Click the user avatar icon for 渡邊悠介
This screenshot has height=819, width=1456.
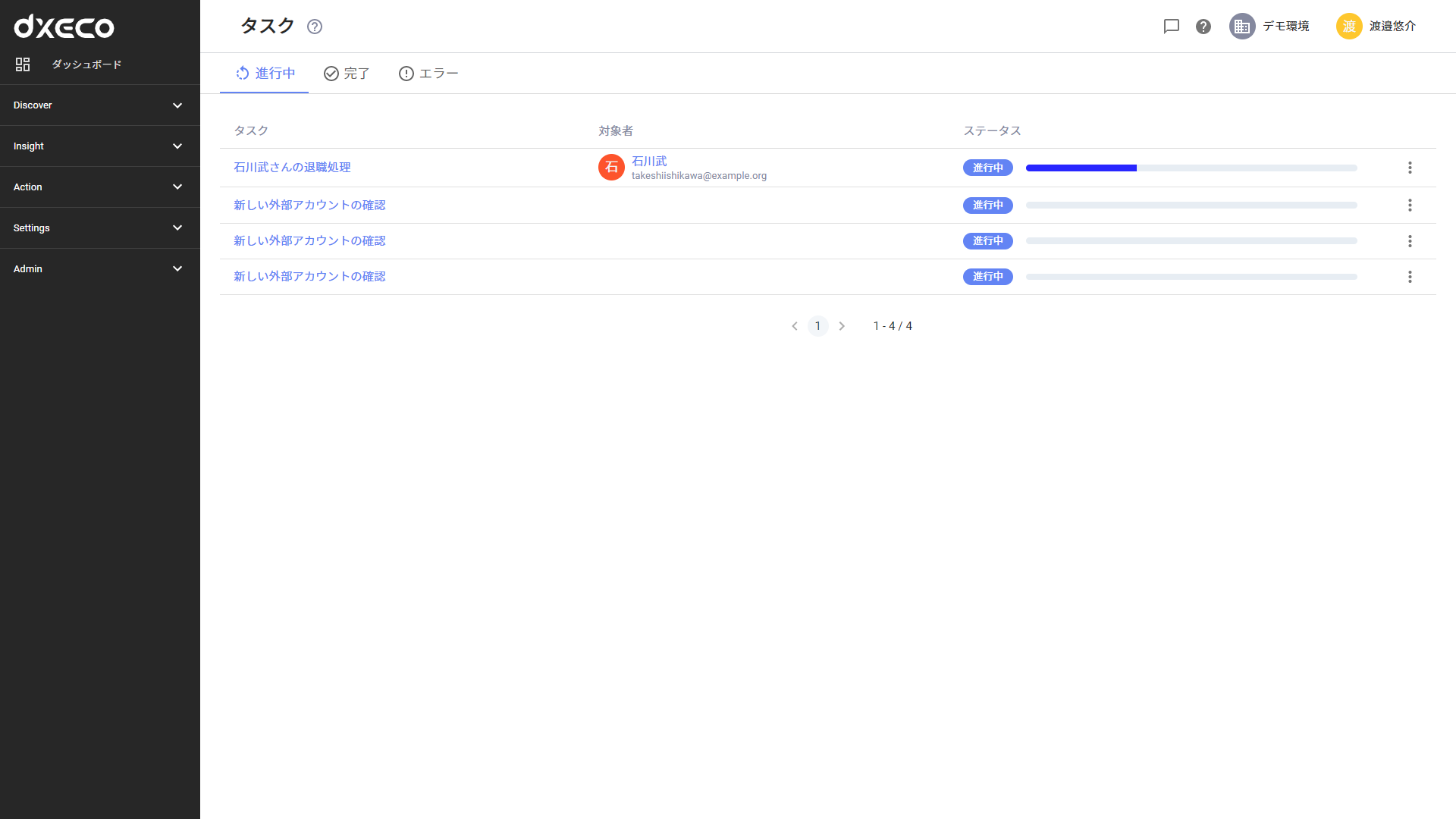(1350, 26)
